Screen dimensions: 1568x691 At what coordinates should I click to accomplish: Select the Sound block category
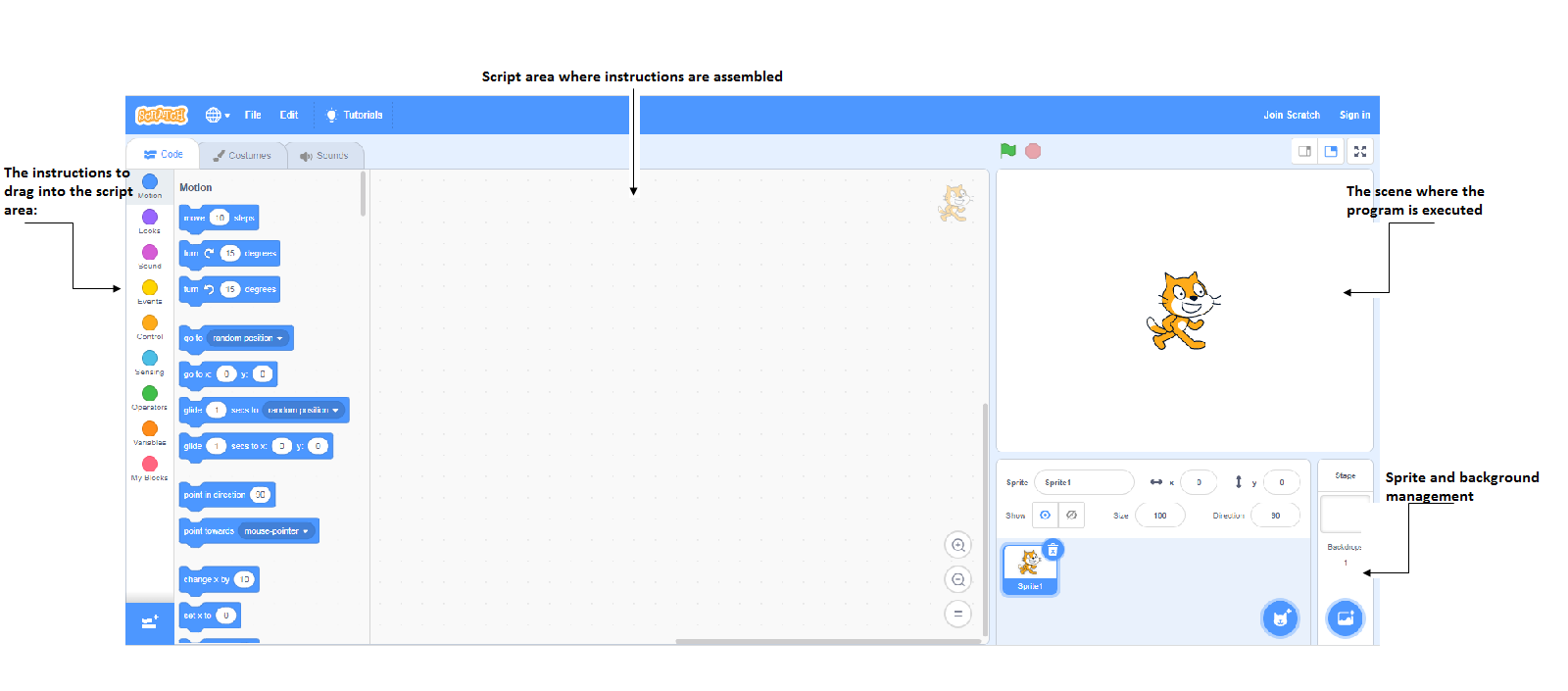[150, 256]
